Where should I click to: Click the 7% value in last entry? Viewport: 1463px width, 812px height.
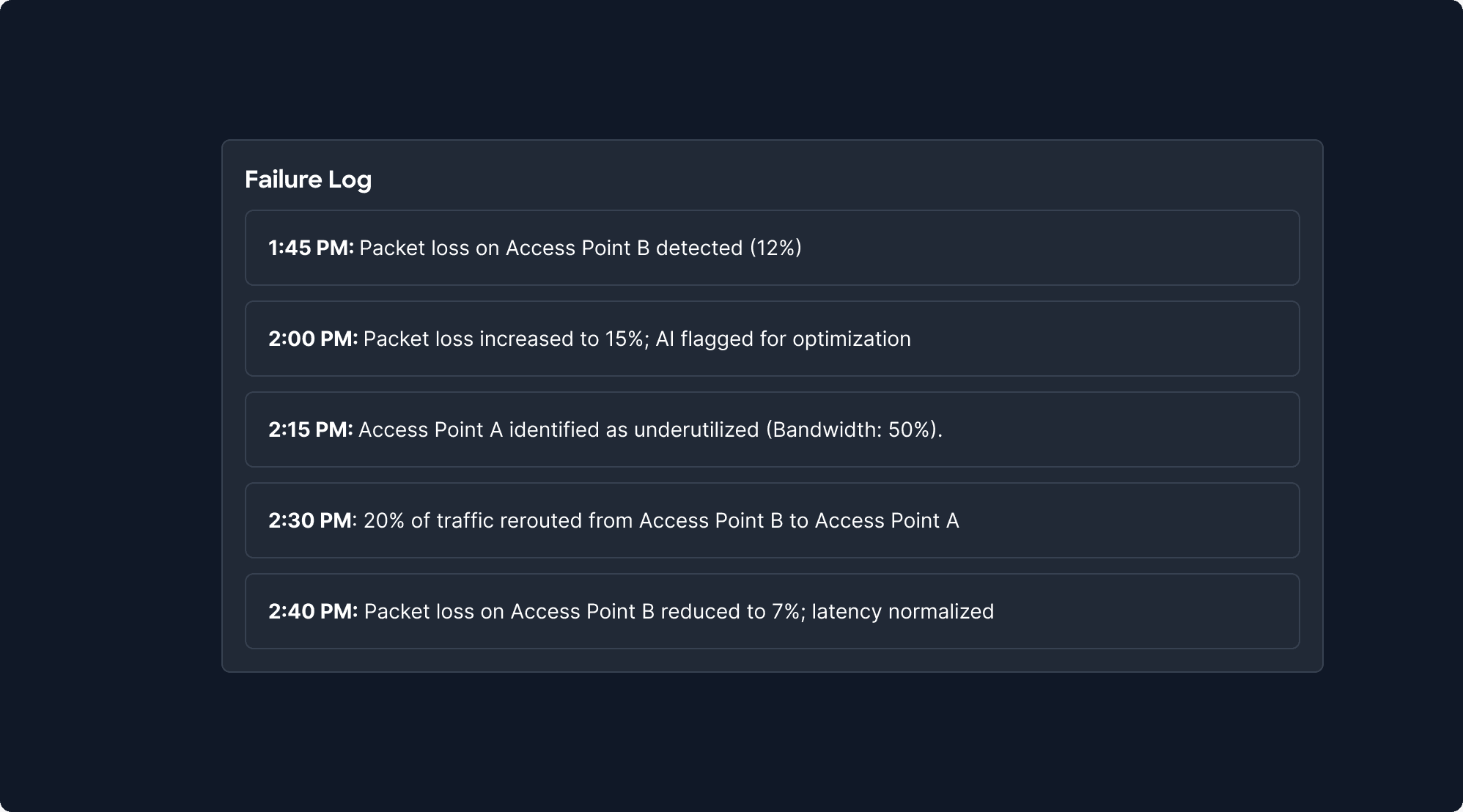[x=785, y=612]
